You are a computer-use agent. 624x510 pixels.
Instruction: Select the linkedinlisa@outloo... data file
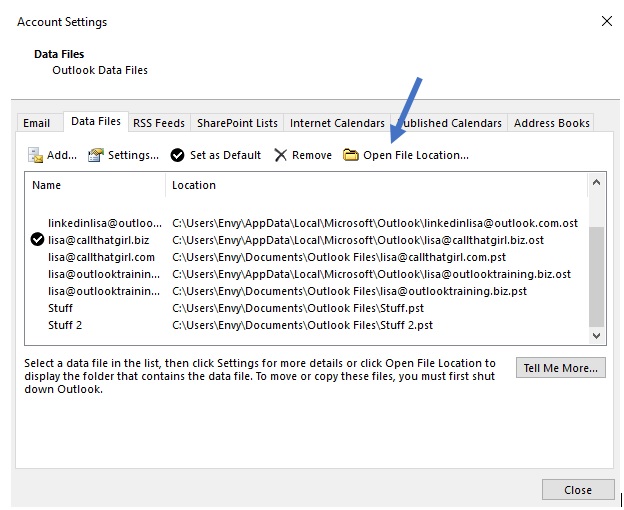[x=105, y=223]
